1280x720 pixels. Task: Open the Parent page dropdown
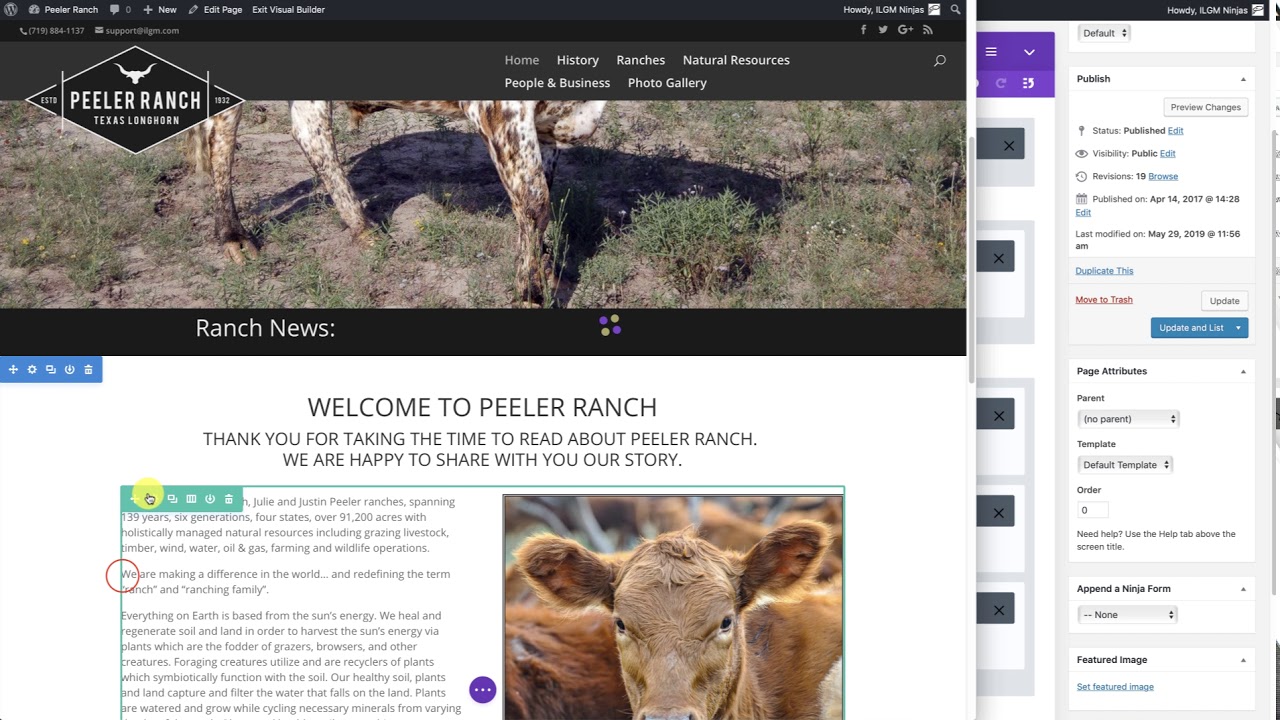click(1128, 419)
